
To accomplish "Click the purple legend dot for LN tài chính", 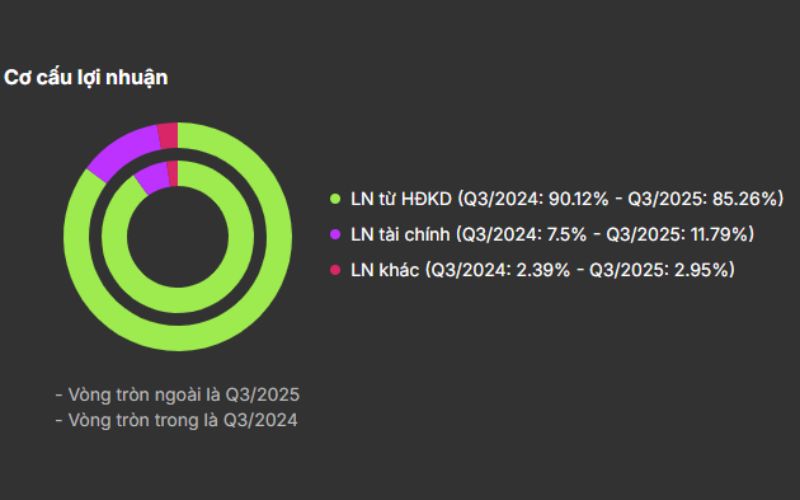I will [x=336, y=235].
